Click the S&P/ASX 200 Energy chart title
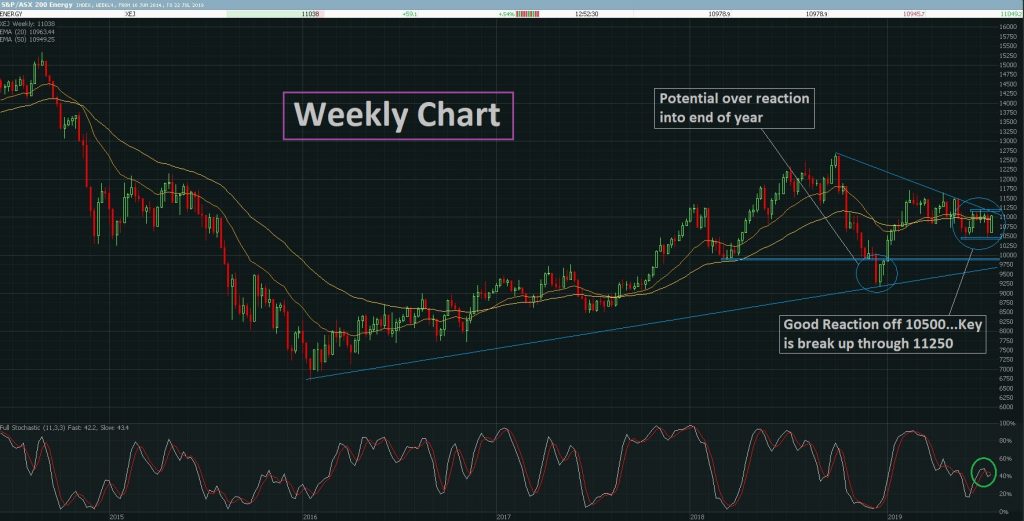This screenshot has height=521, width=1024. pos(36,5)
